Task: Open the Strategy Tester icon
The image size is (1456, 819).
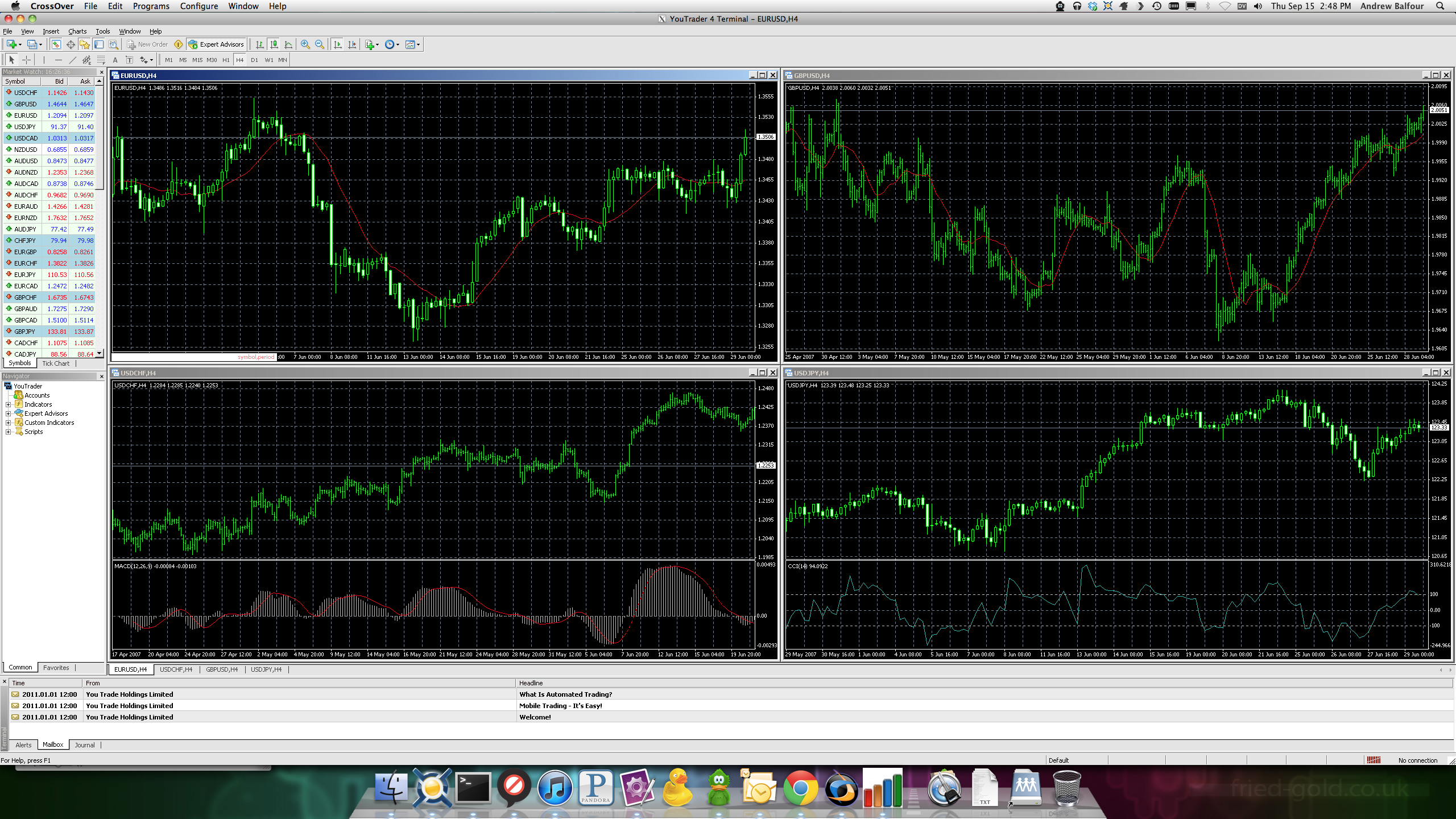Action: point(113,44)
